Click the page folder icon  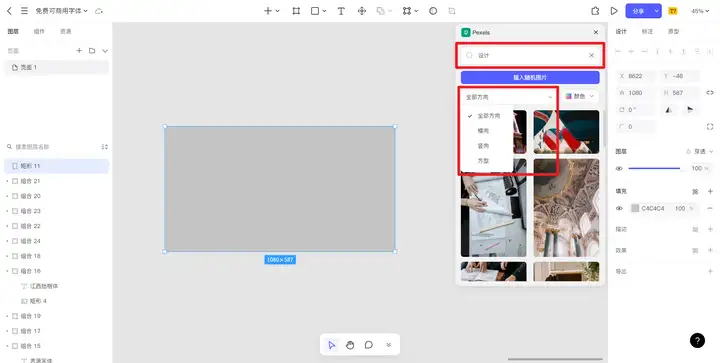pyautogui.click(x=92, y=50)
